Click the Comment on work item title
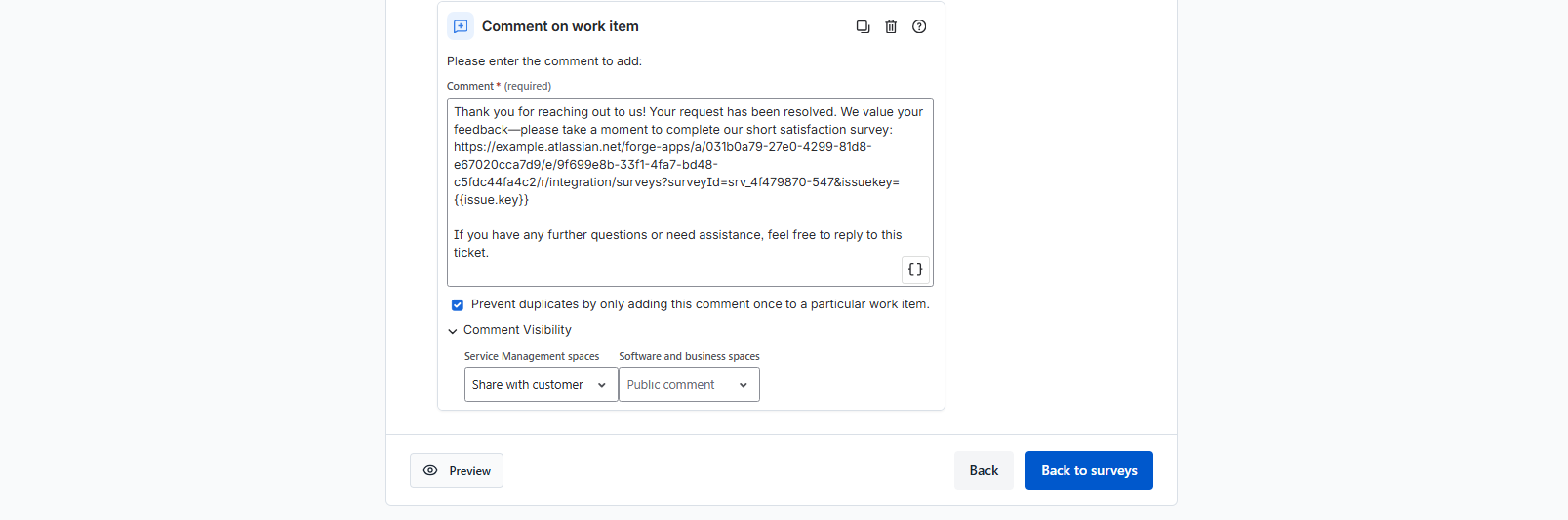Viewport: 1568px width, 520px height. [x=560, y=26]
